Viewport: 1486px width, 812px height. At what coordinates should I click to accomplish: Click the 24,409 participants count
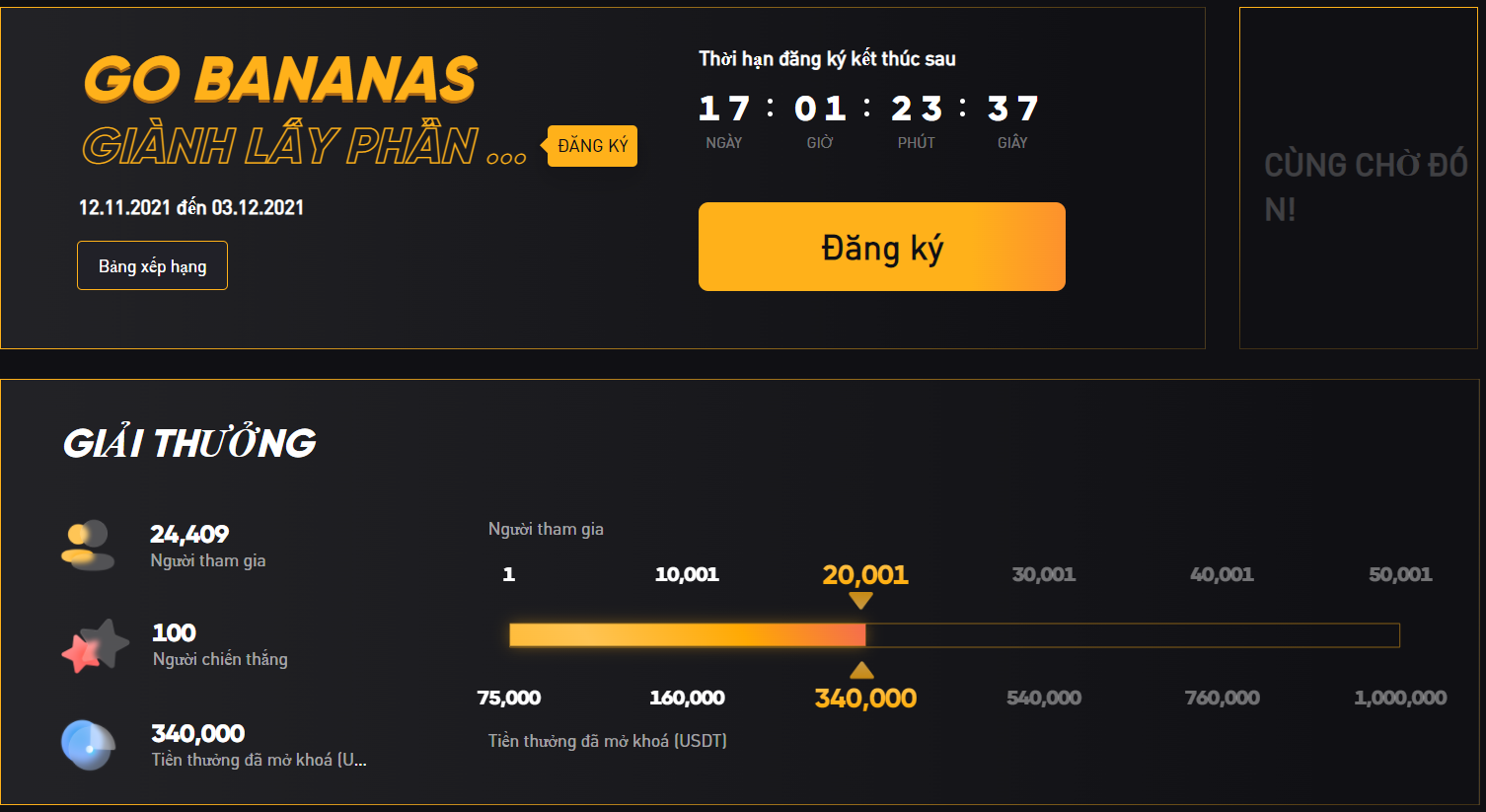(189, 535)
